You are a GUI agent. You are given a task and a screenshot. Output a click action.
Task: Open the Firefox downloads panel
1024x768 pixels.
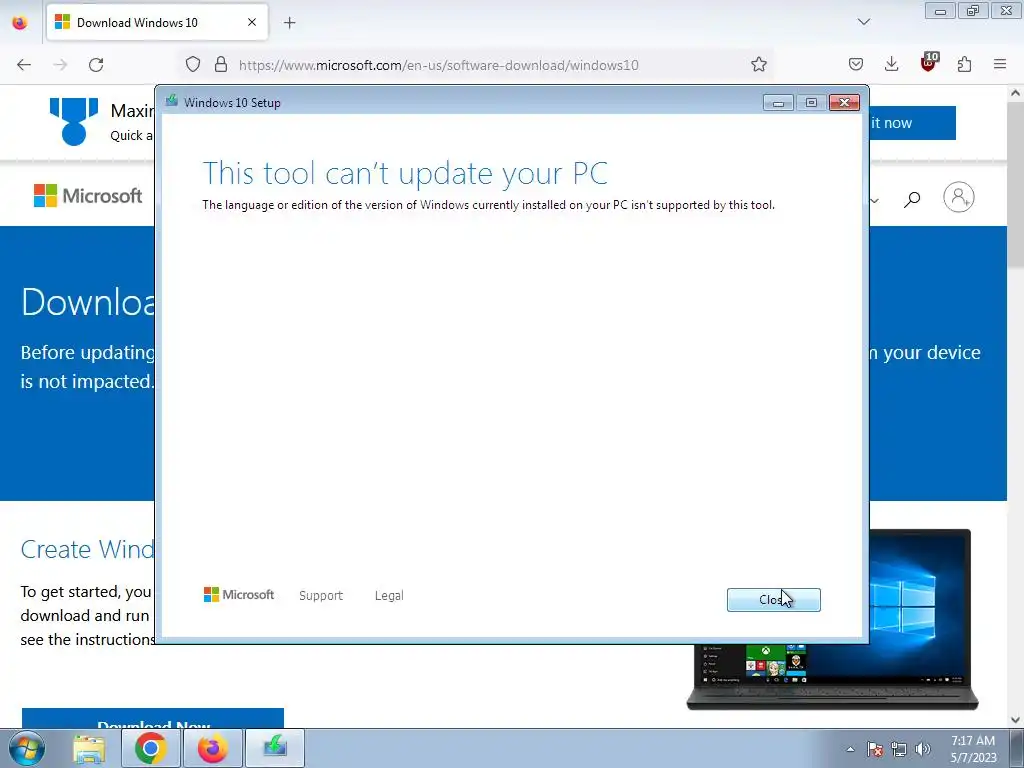click(891, 65)
